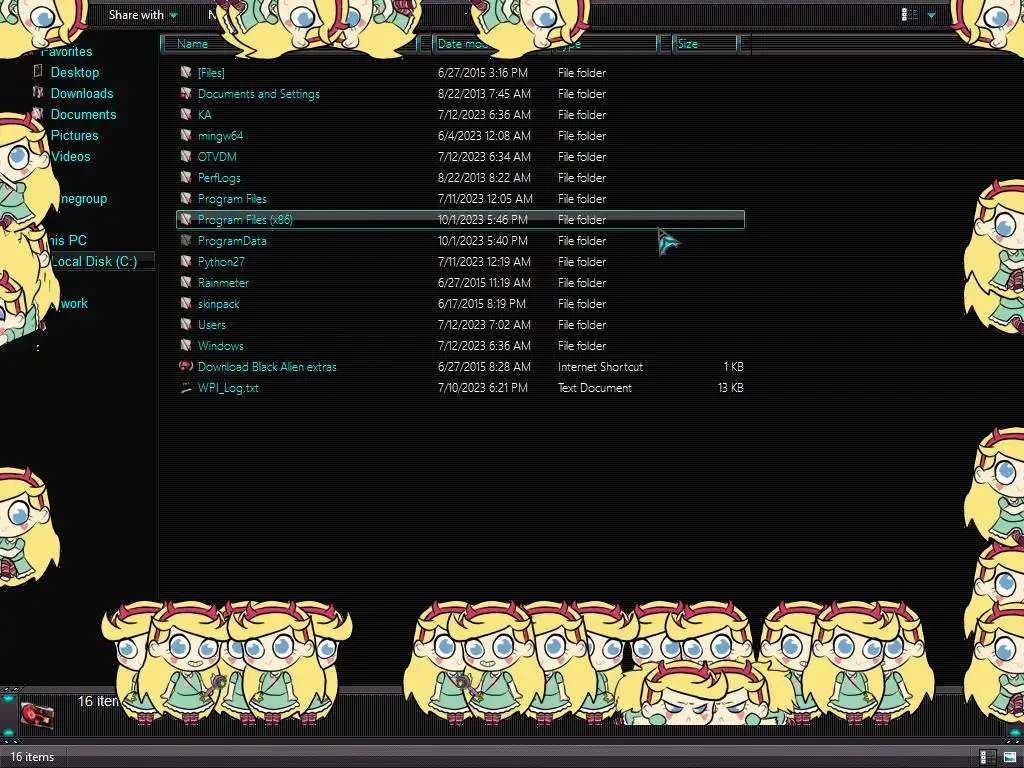Screen dimensions: 1024x768
Task: Click the ProgramData folder icon
Action: [186, 240]
